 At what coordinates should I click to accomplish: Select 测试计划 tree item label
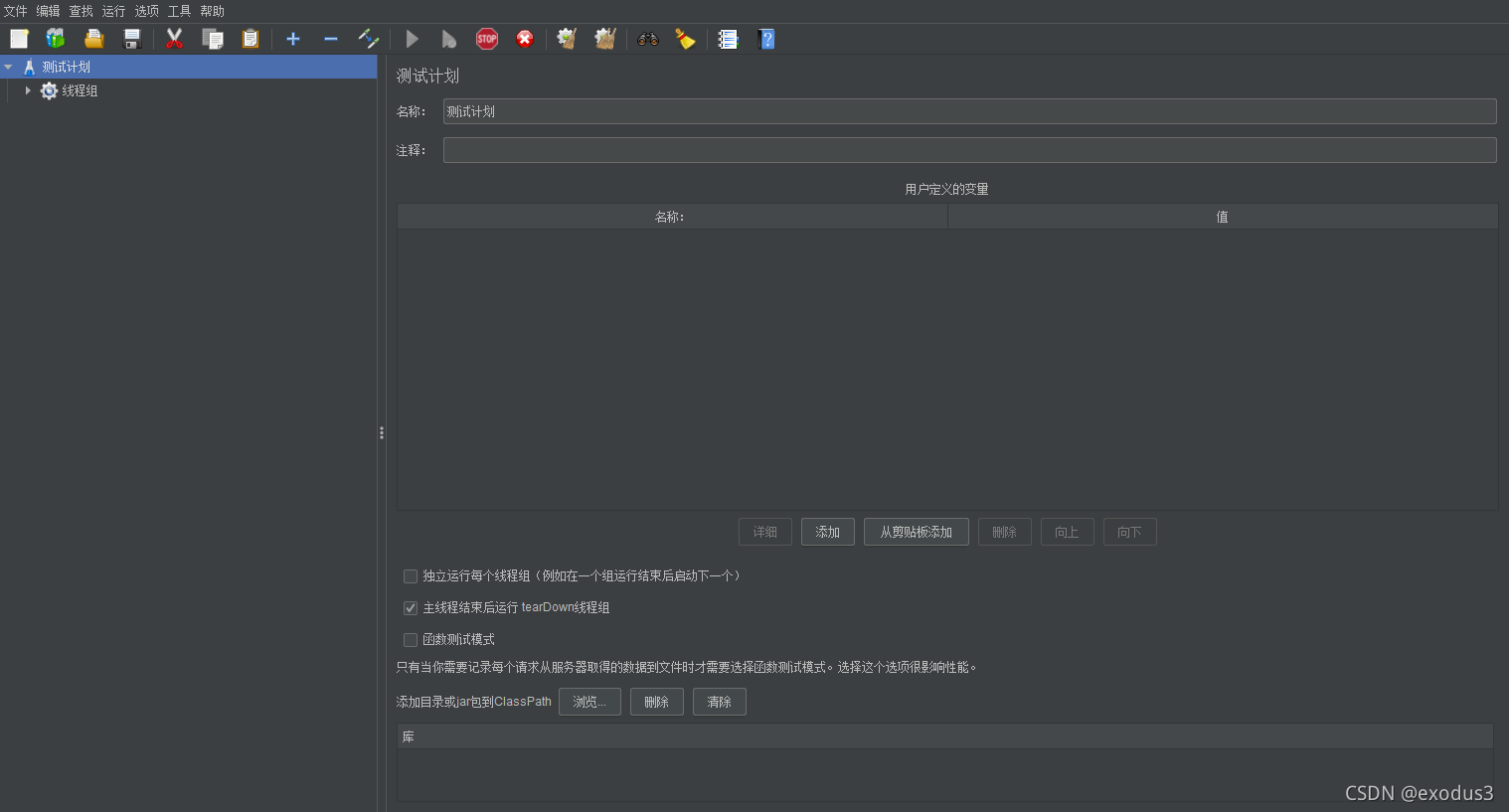(x=67, y=67)
